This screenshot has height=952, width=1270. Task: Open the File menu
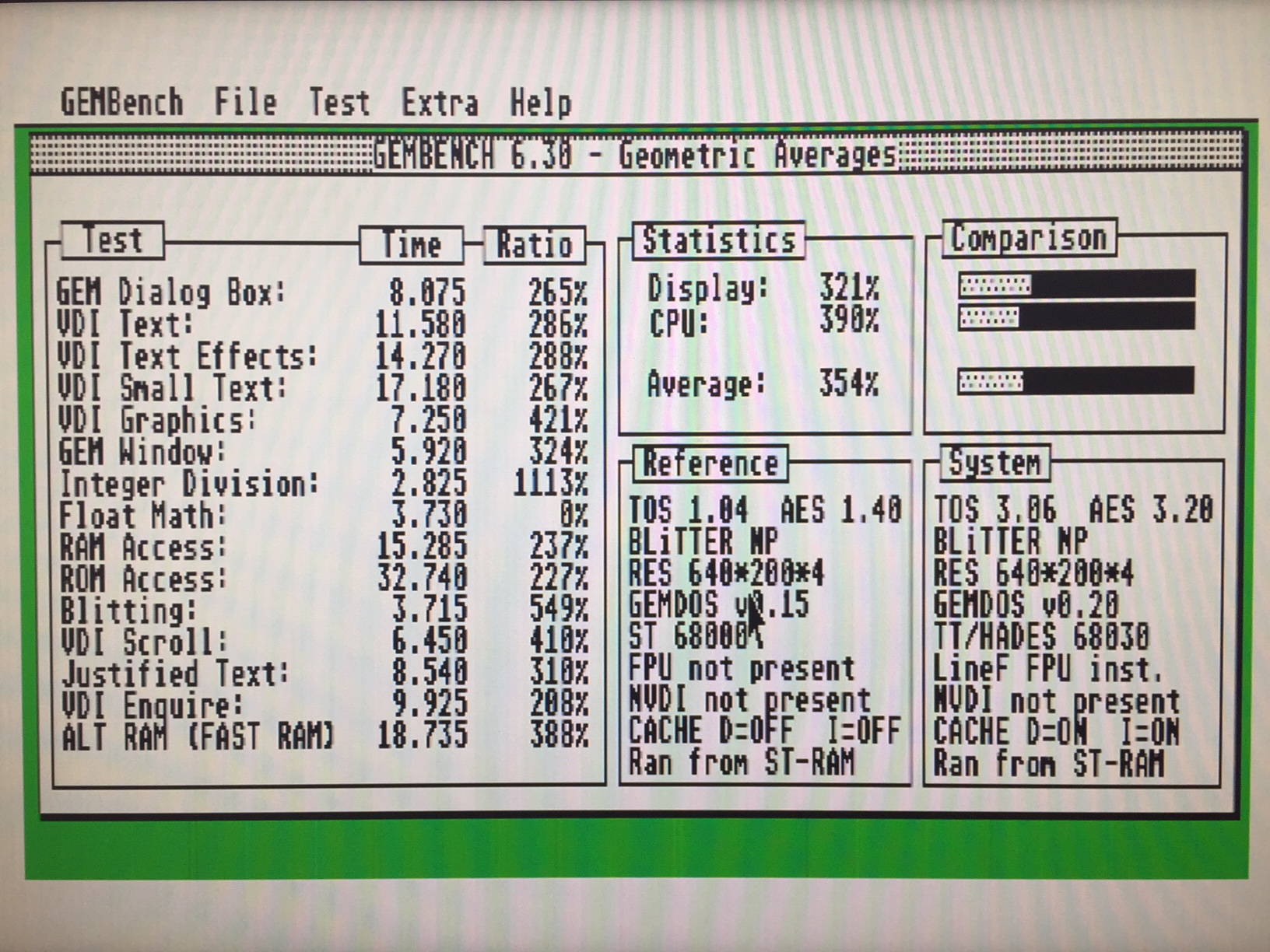point(245,102)
